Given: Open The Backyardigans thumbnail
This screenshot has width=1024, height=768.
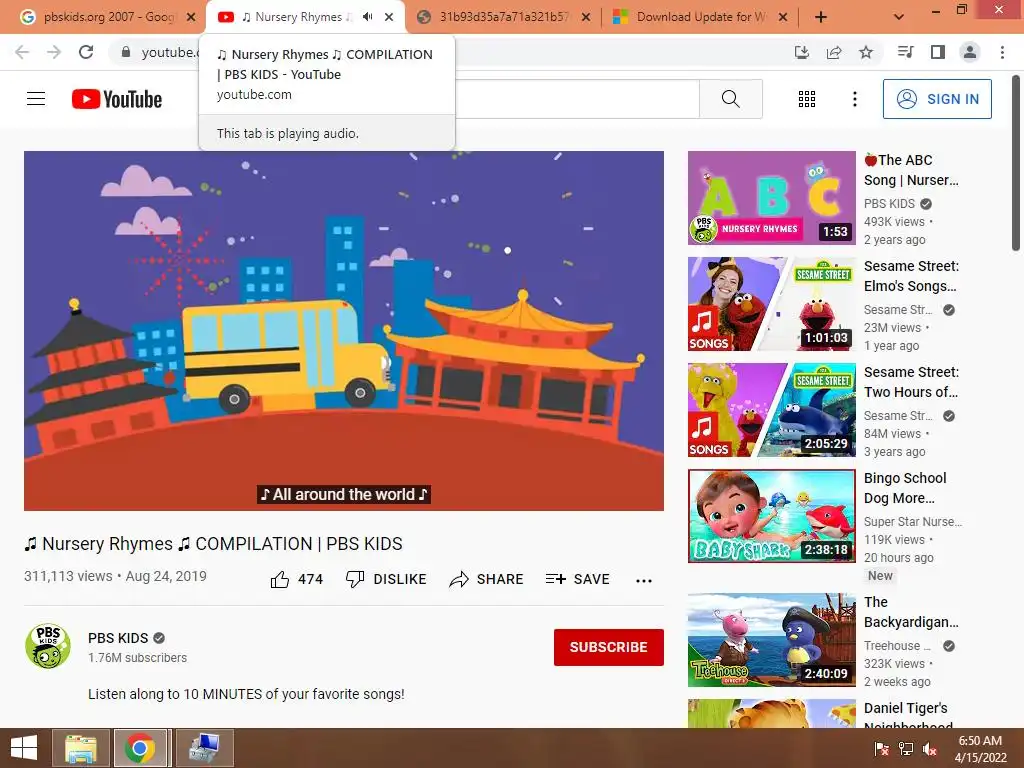Looking at the screenshot, I should click(771, 640).
